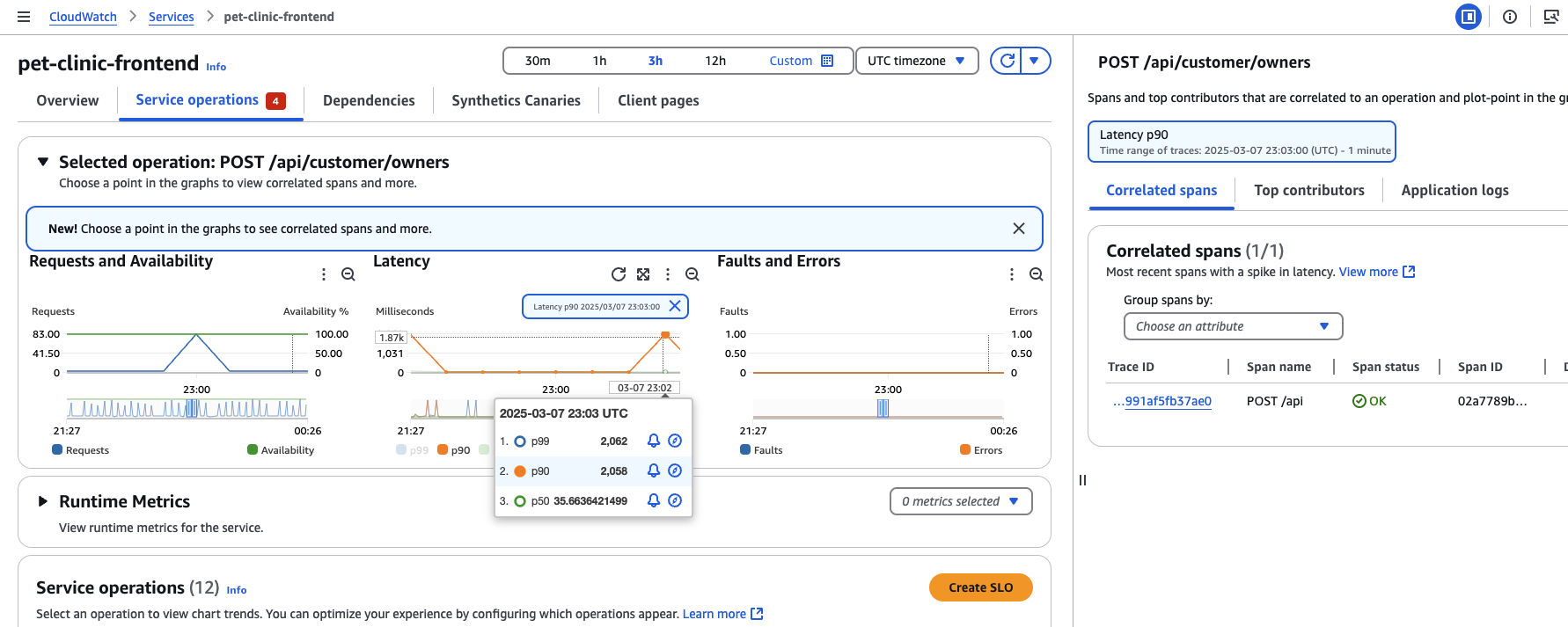Select the 30m time range
The image size is (1568, 627).
(538, 61)
